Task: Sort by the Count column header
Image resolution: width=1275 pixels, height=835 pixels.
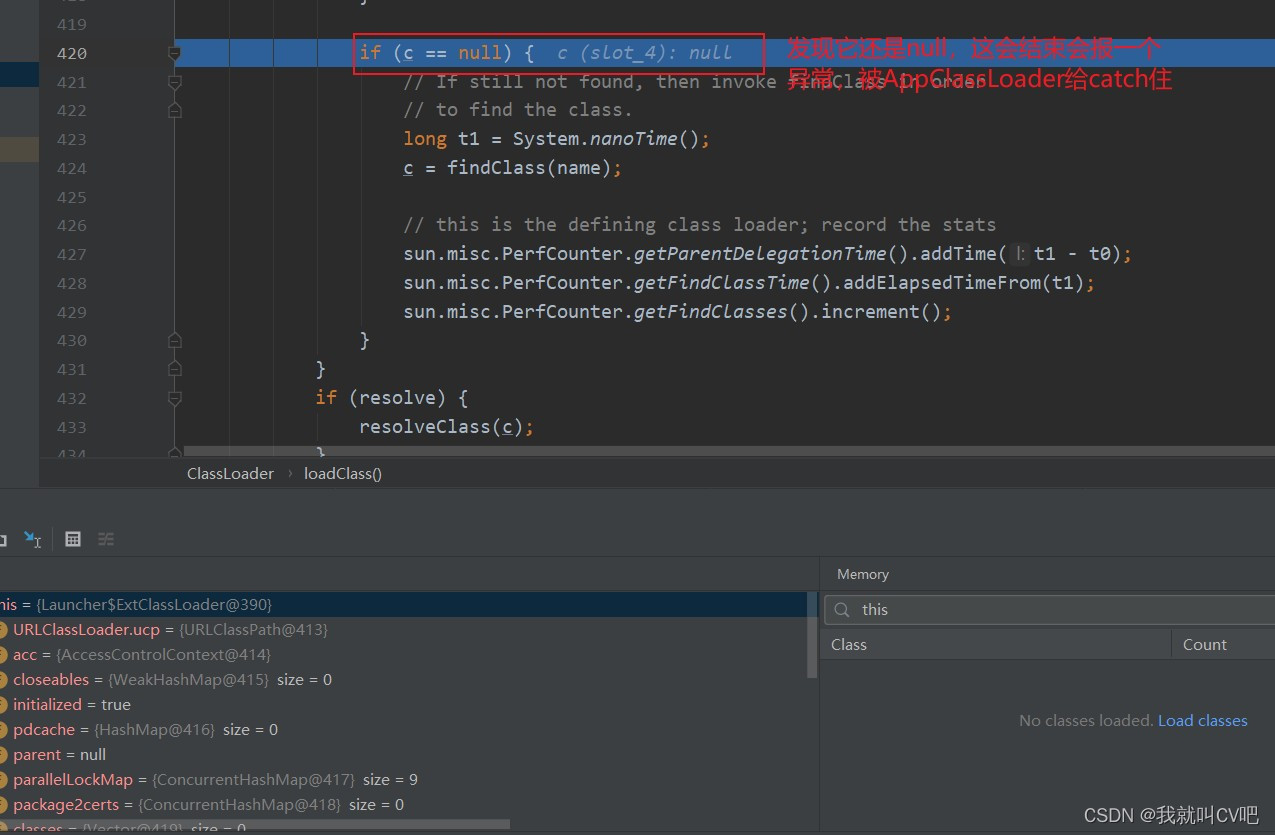Action: pyautogui.click(x=1204, y=645)
